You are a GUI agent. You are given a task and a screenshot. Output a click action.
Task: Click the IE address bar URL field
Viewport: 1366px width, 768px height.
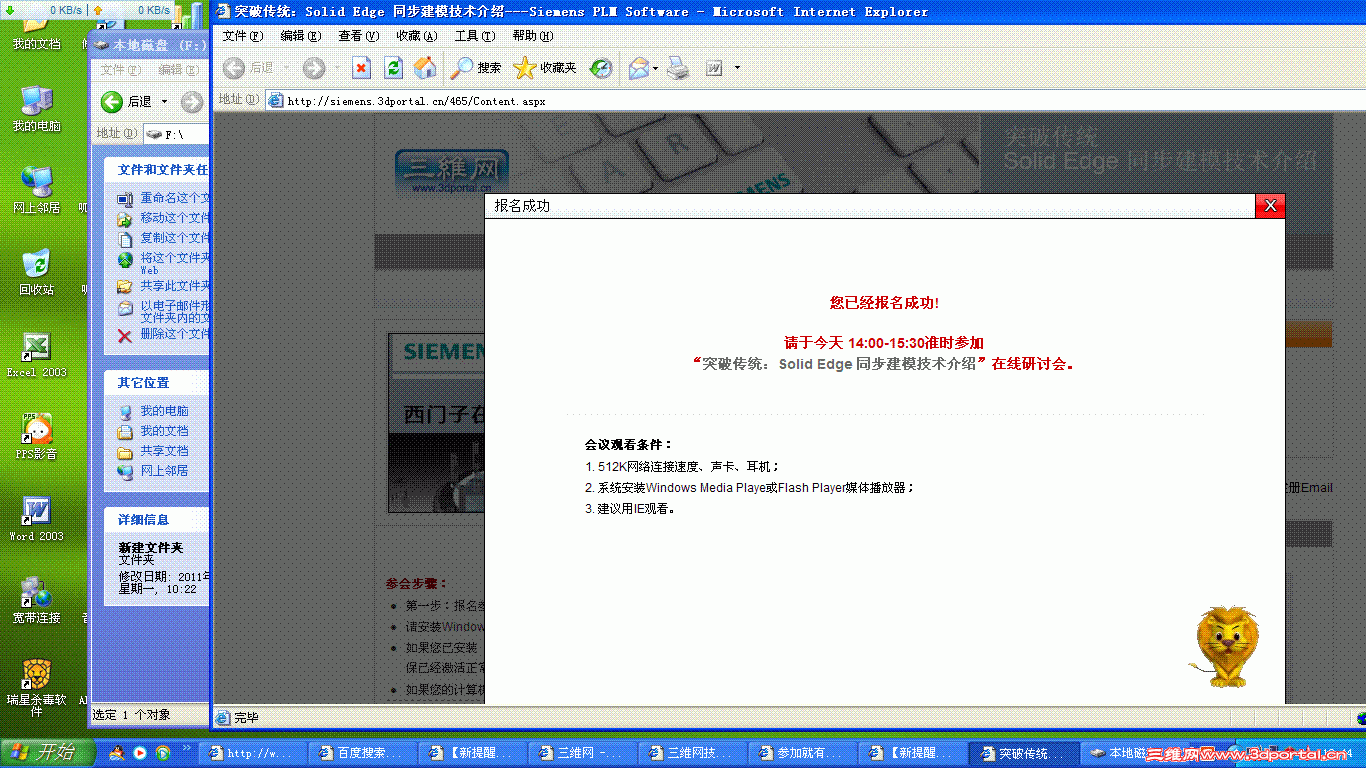815,100
